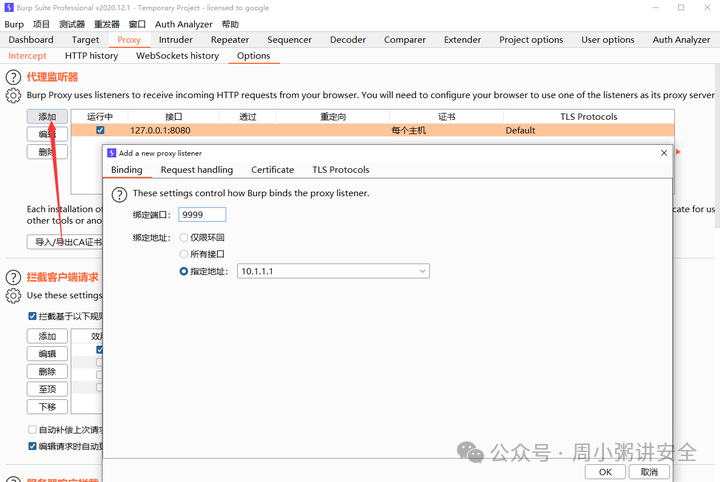720x482 pixels.
Task: Open the Intercept sub-tab
Action: click(x=28, y=56)
